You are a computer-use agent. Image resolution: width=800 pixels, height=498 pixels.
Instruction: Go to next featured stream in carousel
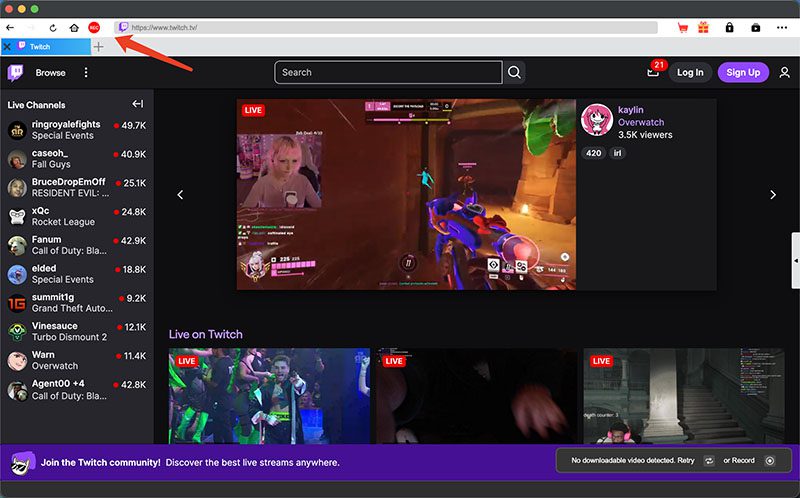[773, 195]
